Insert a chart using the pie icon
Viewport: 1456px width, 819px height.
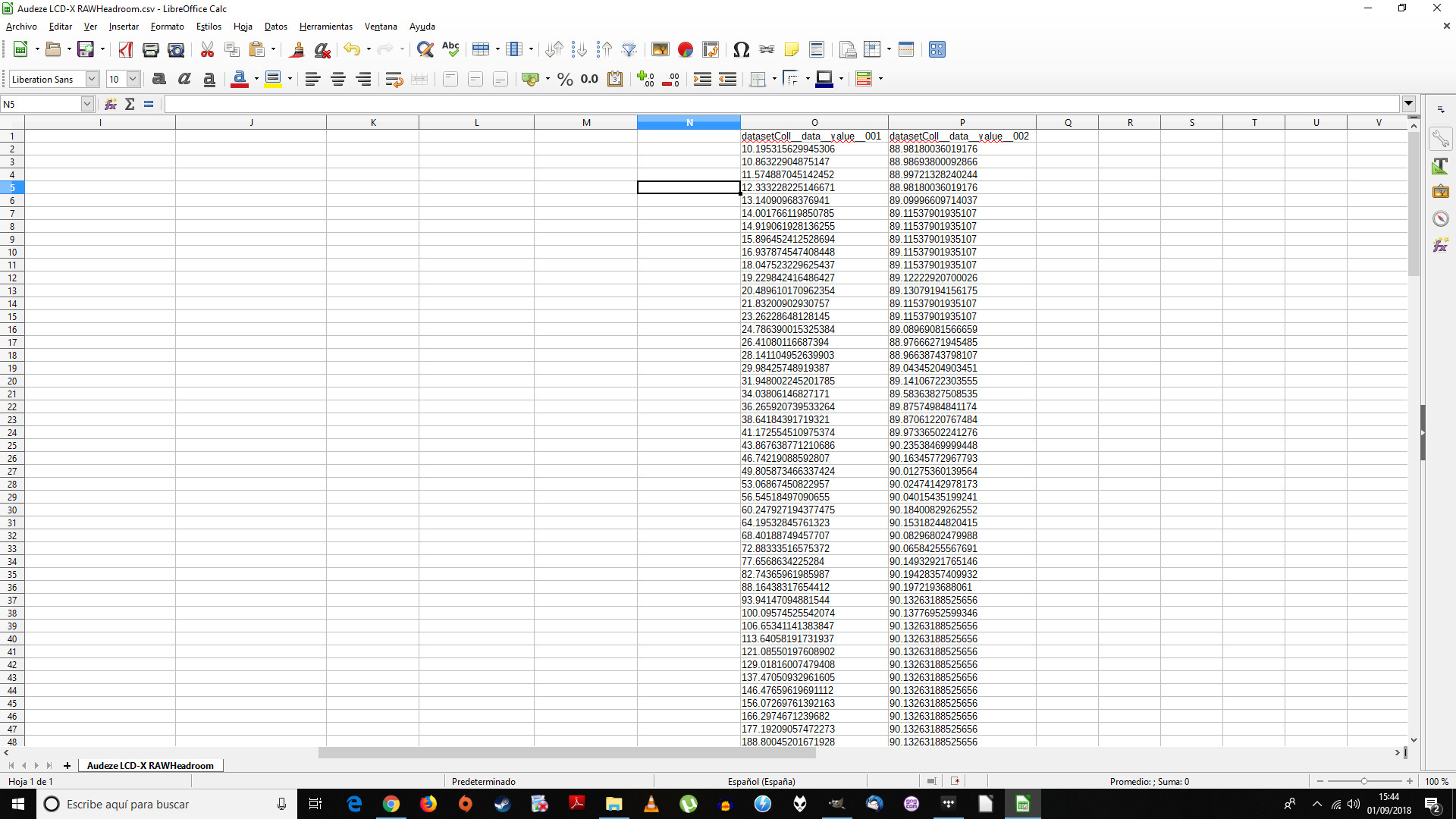coord(686,50)
